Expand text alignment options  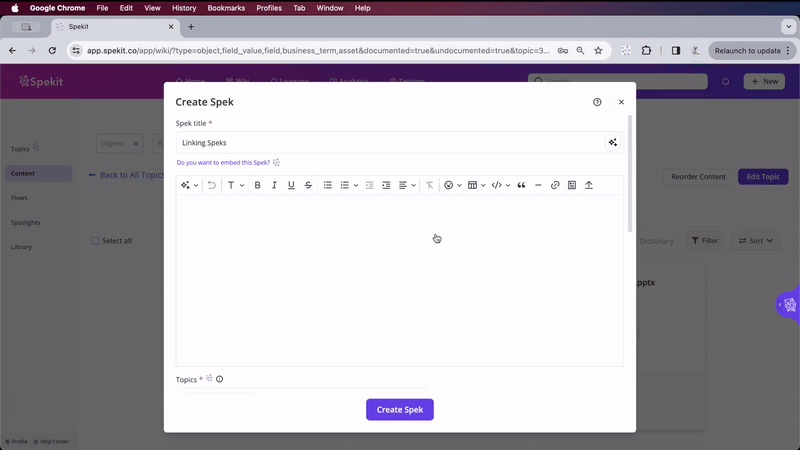(406, 185)
